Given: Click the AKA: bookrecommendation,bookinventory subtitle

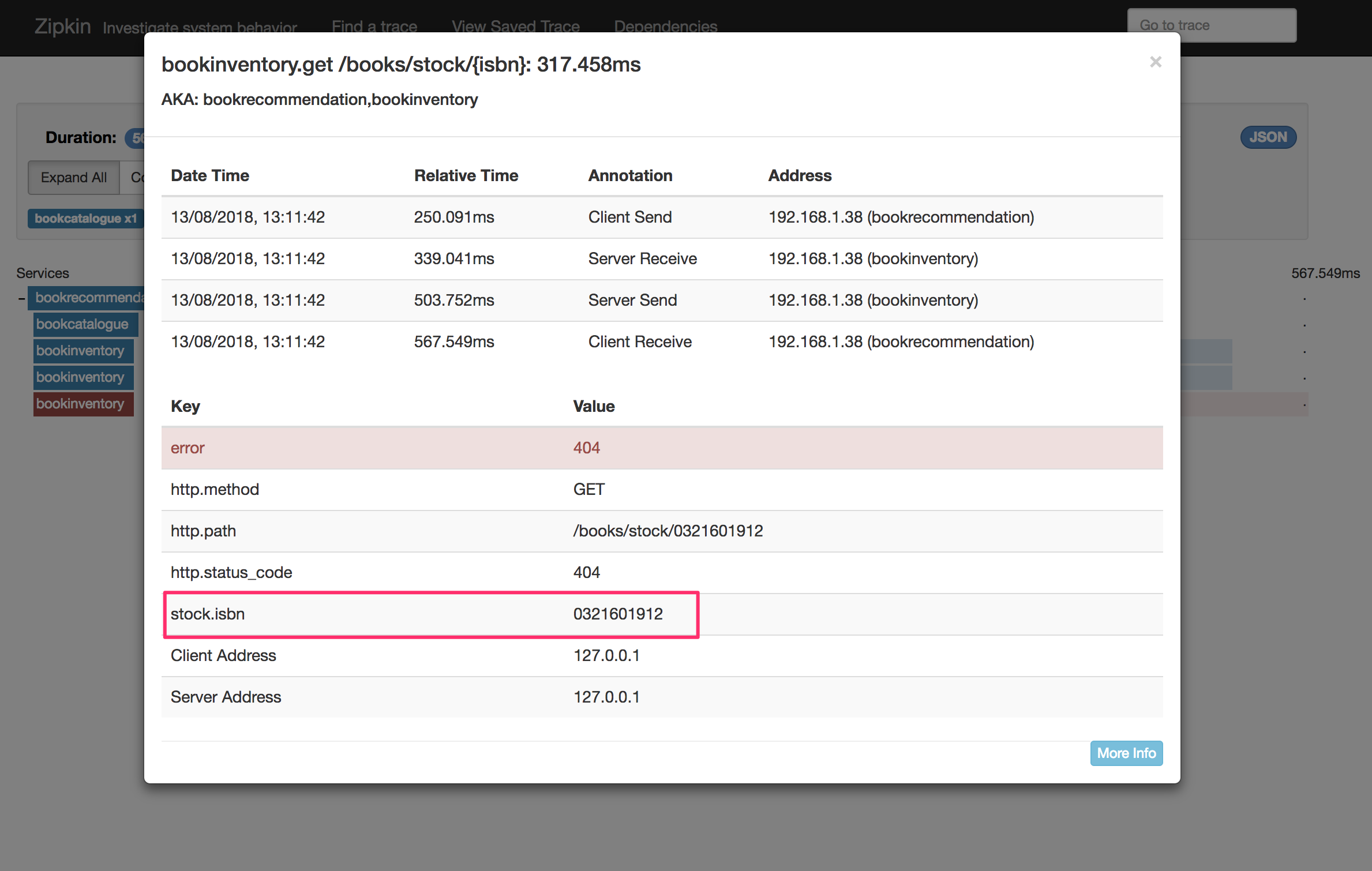Looking at the screenshot, I should 320,100.
